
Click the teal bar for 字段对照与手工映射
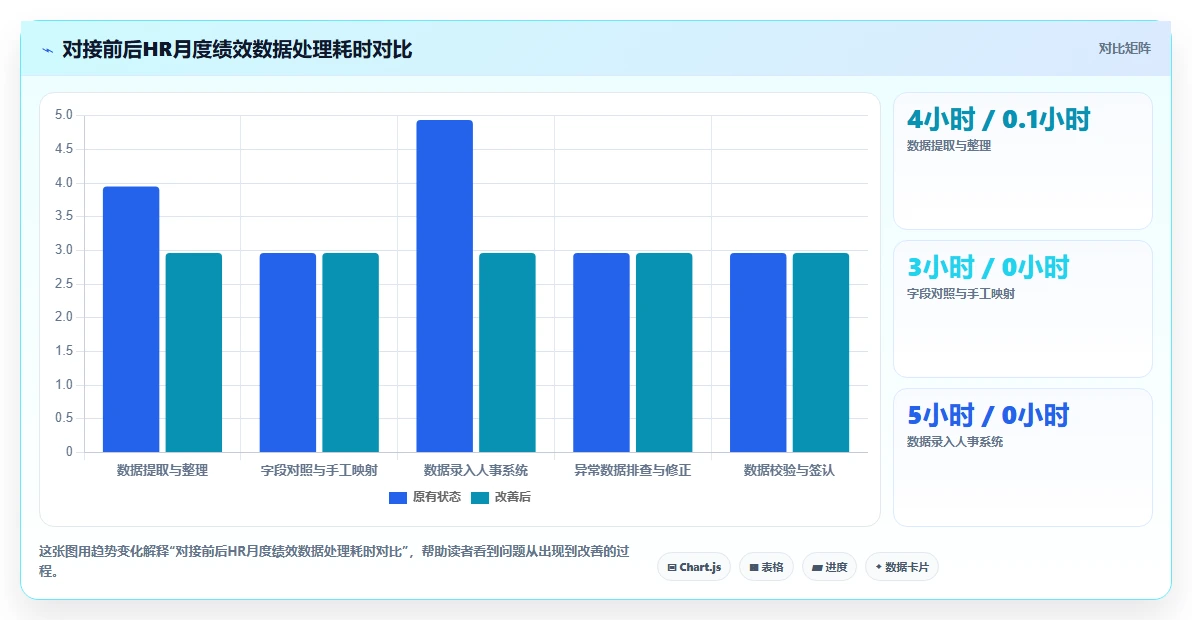click(350, 353)
